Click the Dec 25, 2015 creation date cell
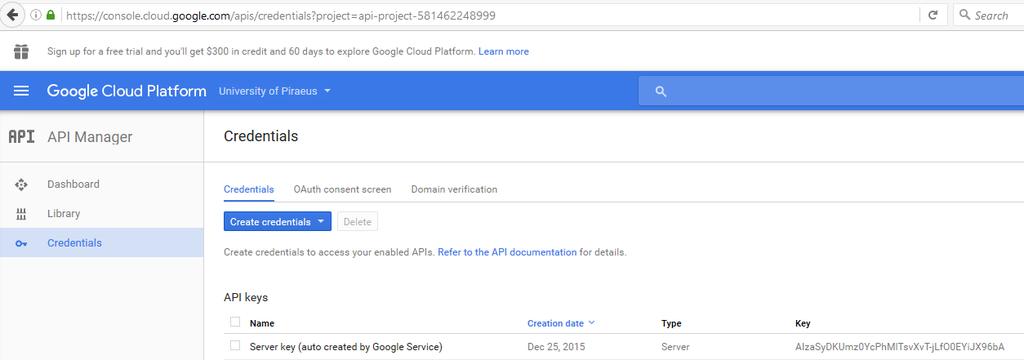This screenshot has height=360, width=1024. (x=555, y=347)
